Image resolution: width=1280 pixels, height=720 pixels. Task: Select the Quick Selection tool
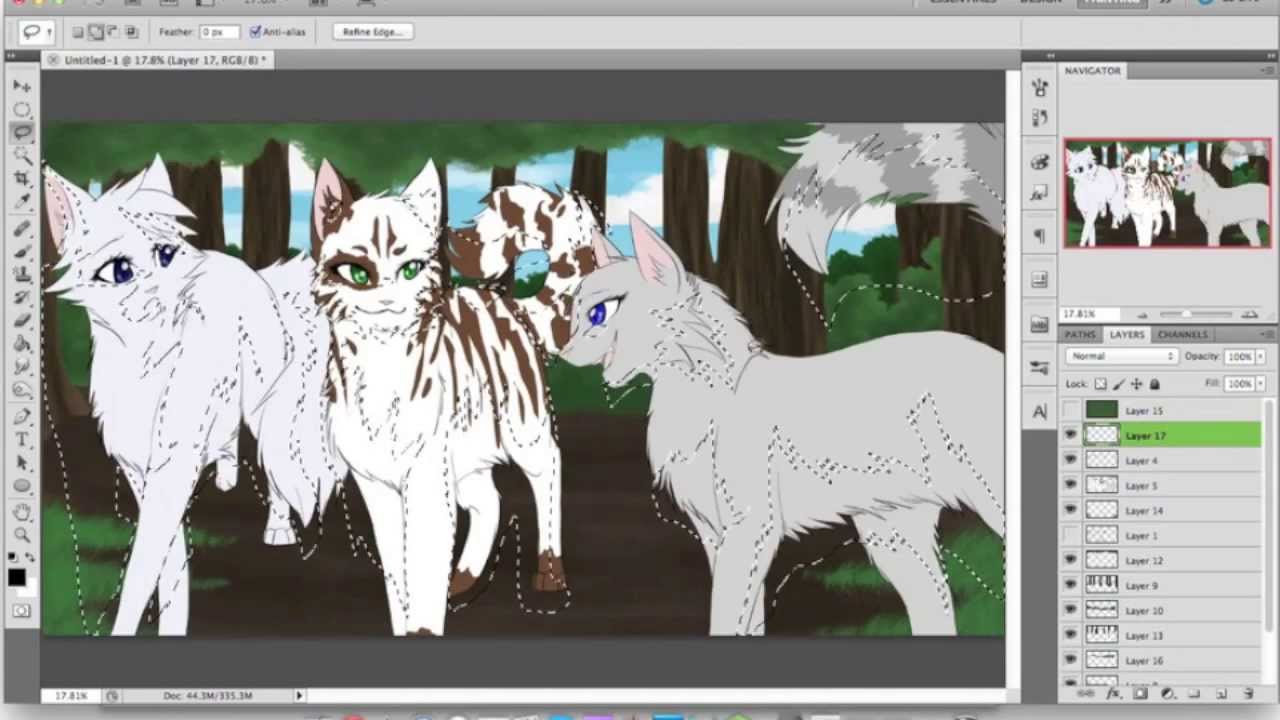tap(22, 155)
